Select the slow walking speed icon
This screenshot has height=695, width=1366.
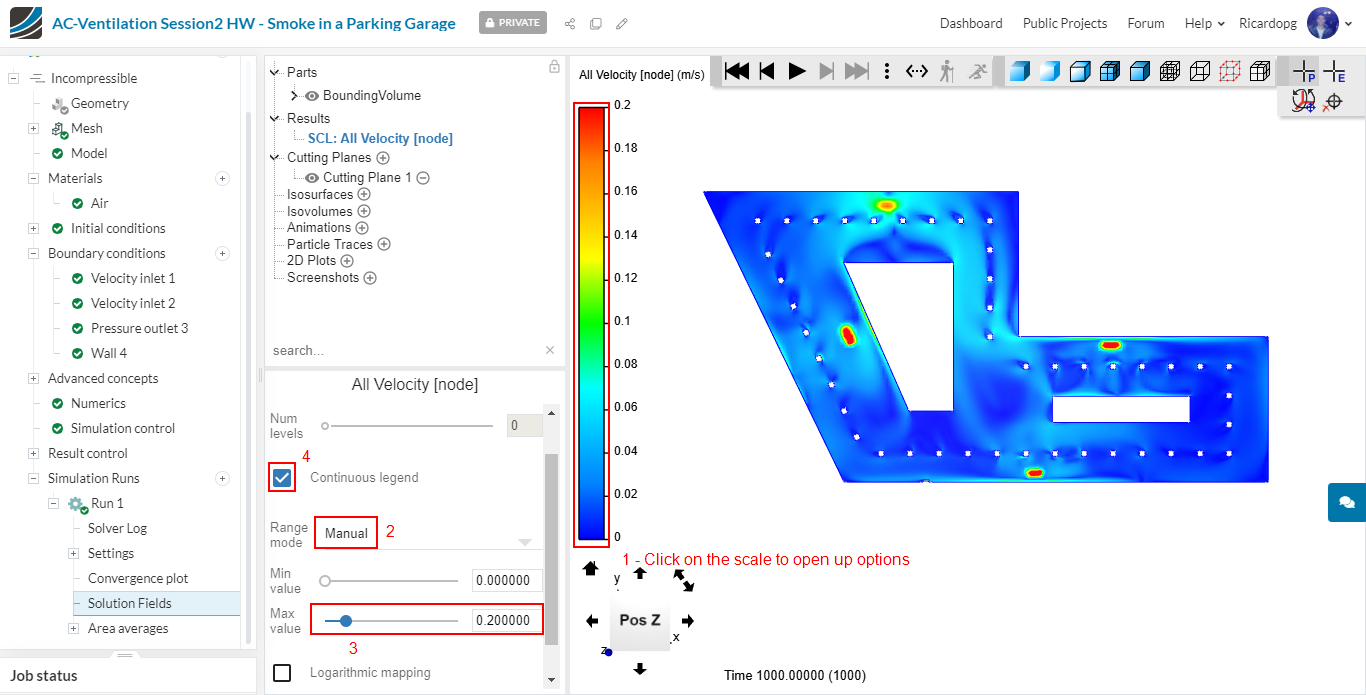tap(947, 71)
